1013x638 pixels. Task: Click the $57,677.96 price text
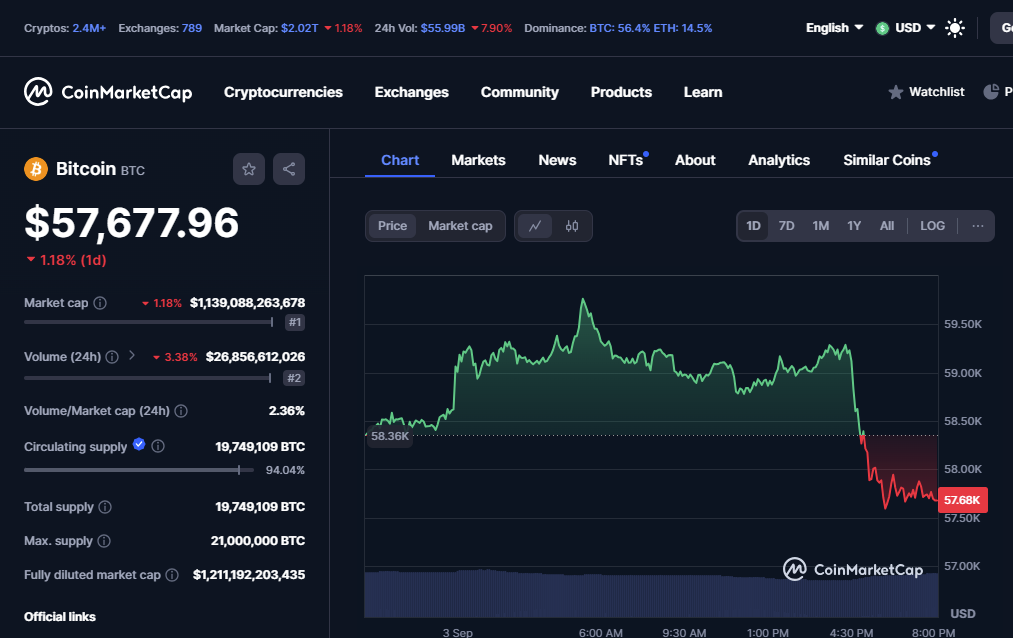coord(131,223)
